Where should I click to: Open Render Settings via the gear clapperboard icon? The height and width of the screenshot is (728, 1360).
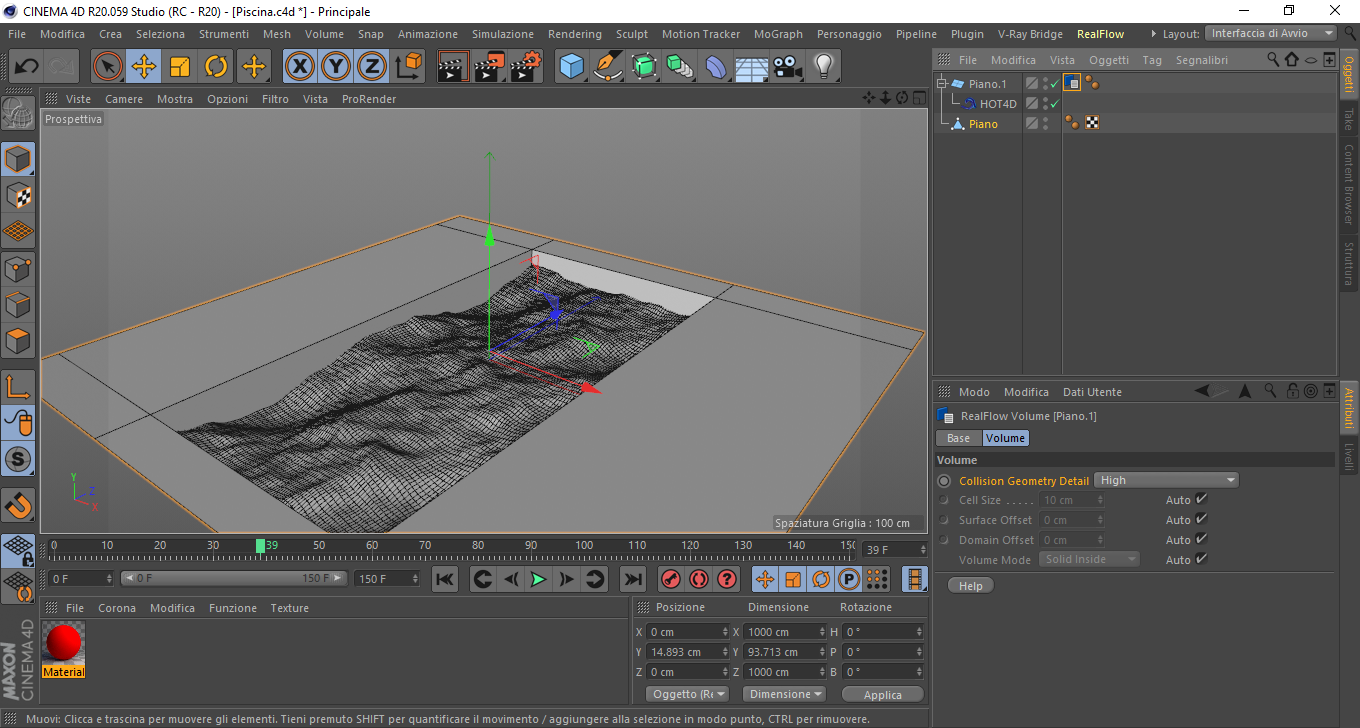[x=526, y=67]
